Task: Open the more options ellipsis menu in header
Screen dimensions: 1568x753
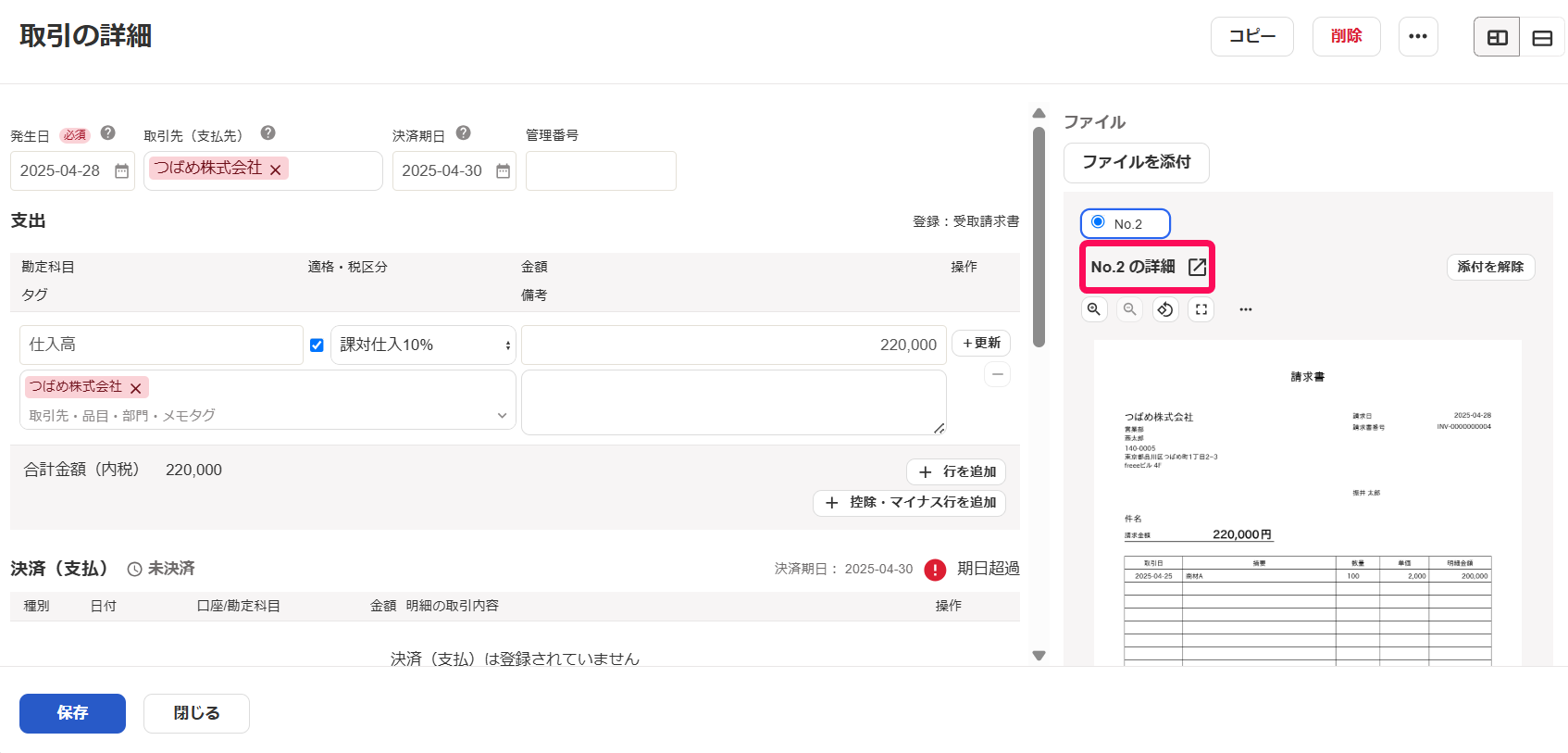Action: pos(1417,36)
